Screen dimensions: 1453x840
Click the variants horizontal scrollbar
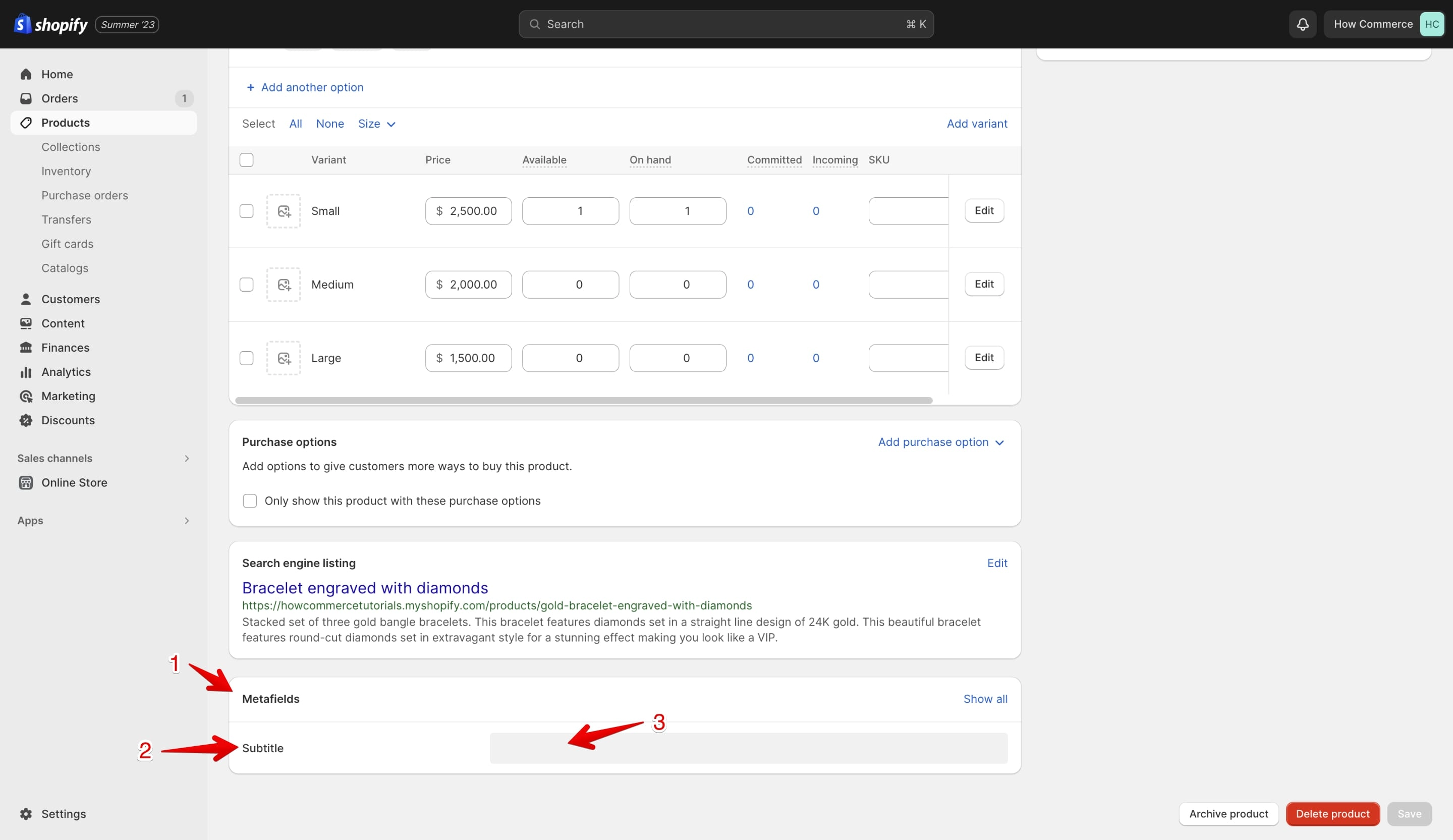click(584, 400)
